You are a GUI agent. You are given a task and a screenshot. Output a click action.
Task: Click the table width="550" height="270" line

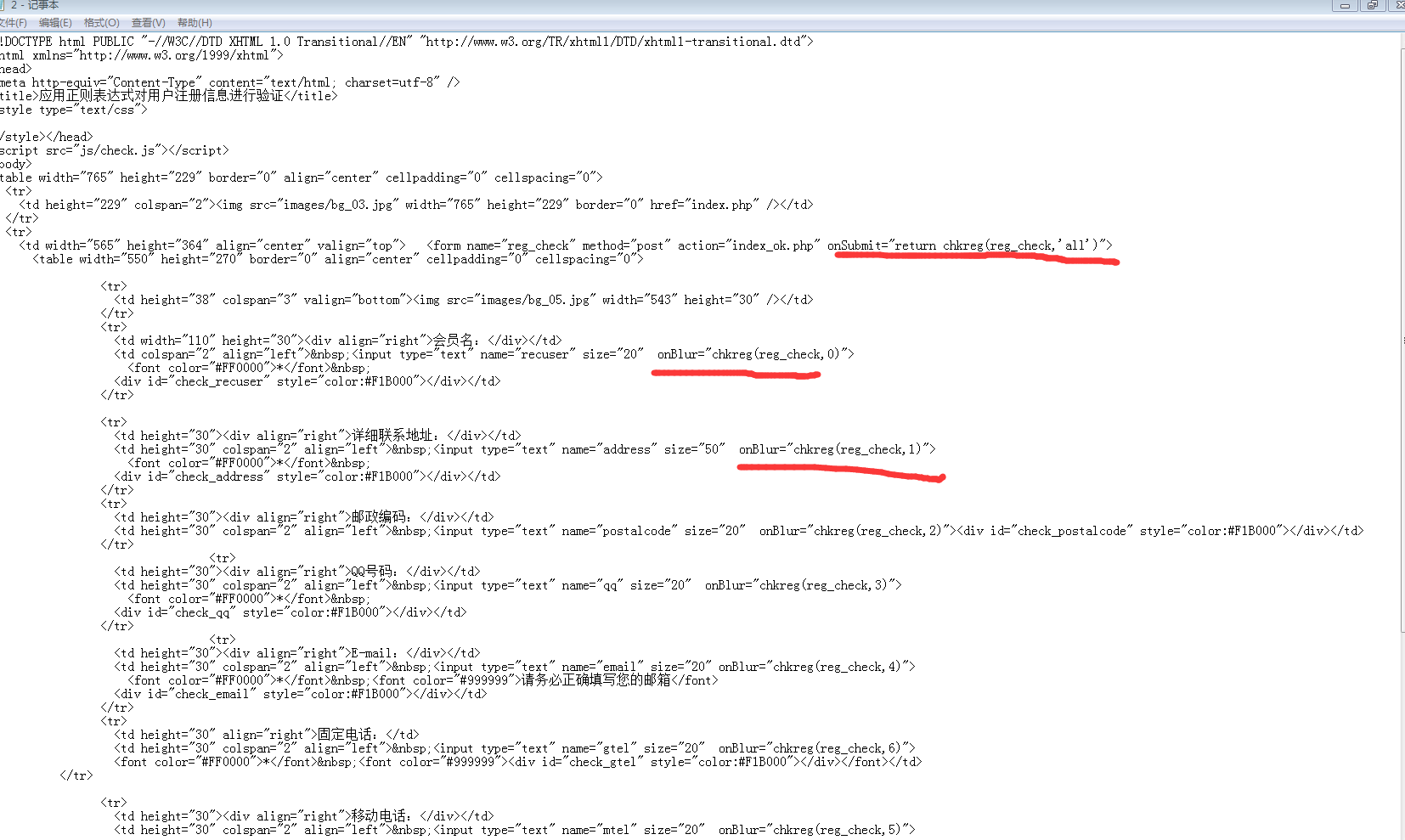(x=338, y=259)
